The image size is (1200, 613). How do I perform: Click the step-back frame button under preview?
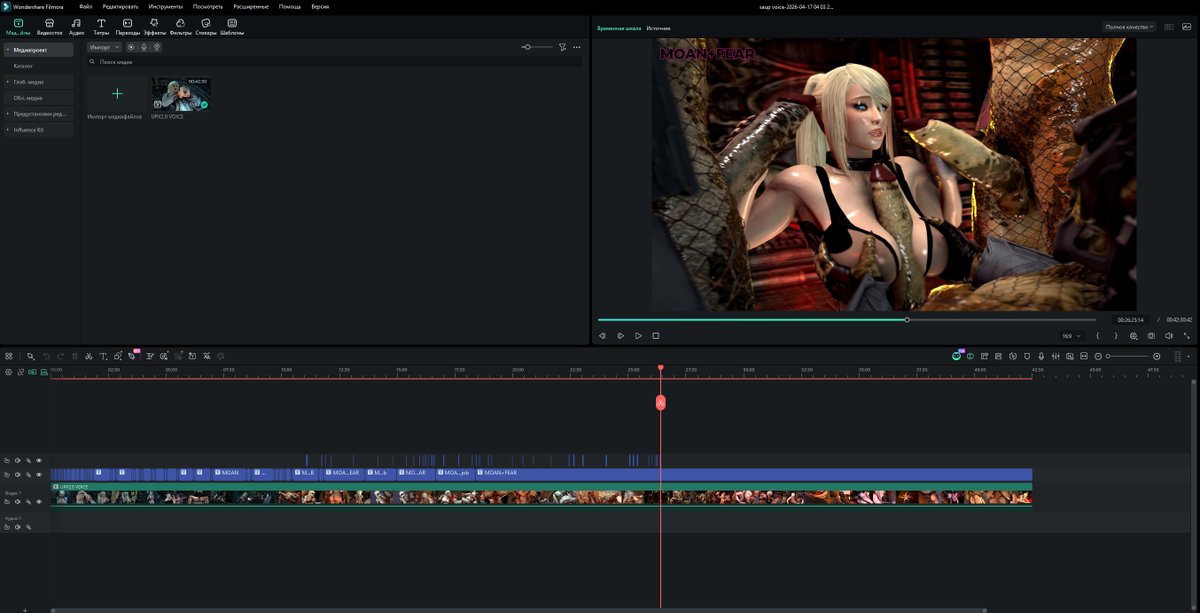click(602, 336)
